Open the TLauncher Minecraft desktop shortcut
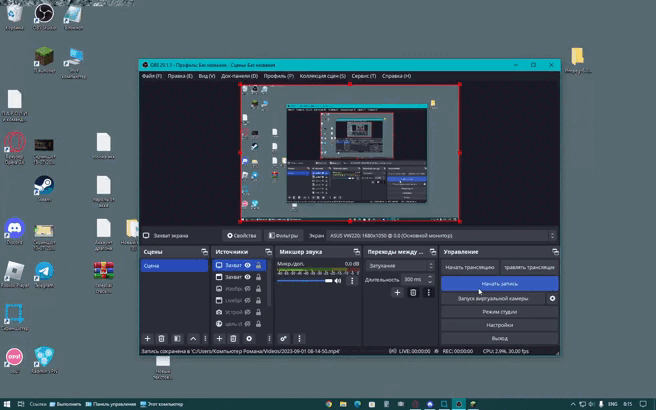This screenshot has width=656, height=410. click(44, 60)
